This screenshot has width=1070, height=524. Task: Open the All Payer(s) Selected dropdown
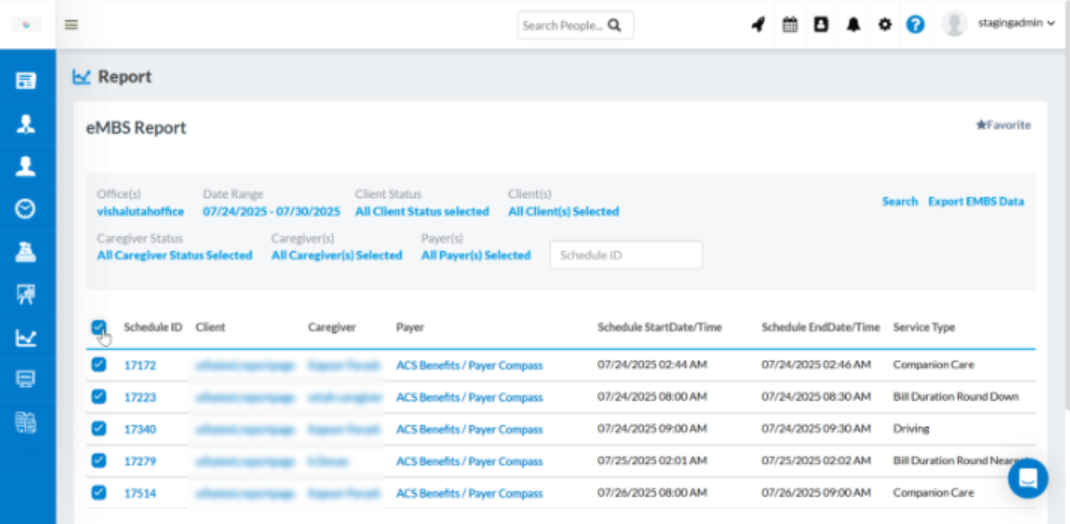[475, 256]
